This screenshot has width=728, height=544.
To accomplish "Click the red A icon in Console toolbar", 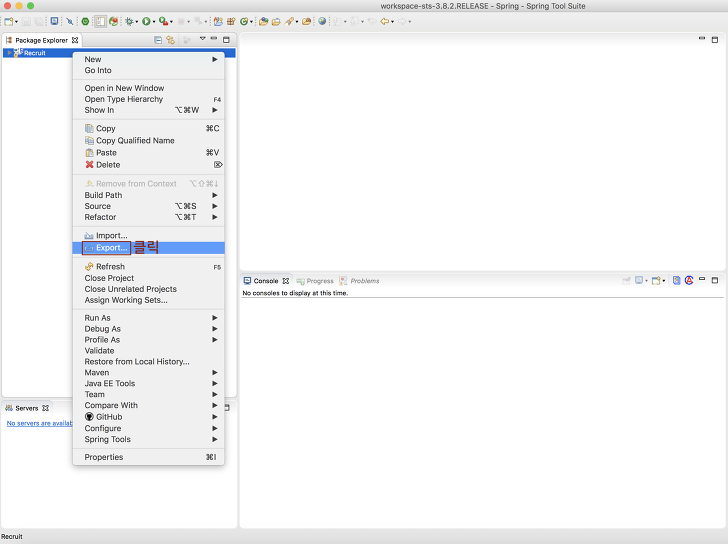I will [x=689, y=280].
